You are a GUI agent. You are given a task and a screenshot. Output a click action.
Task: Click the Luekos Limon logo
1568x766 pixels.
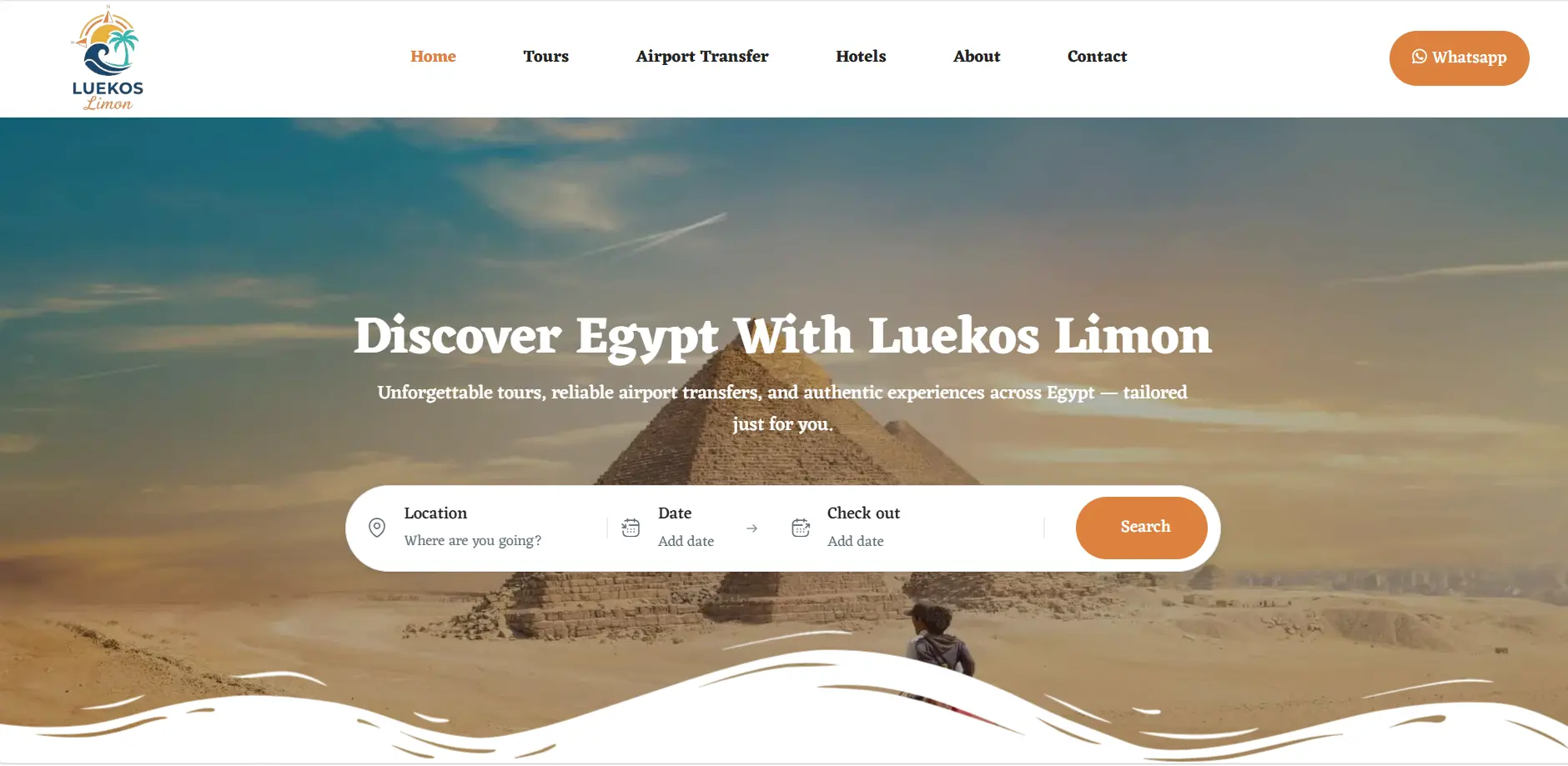tap(108, 58)
